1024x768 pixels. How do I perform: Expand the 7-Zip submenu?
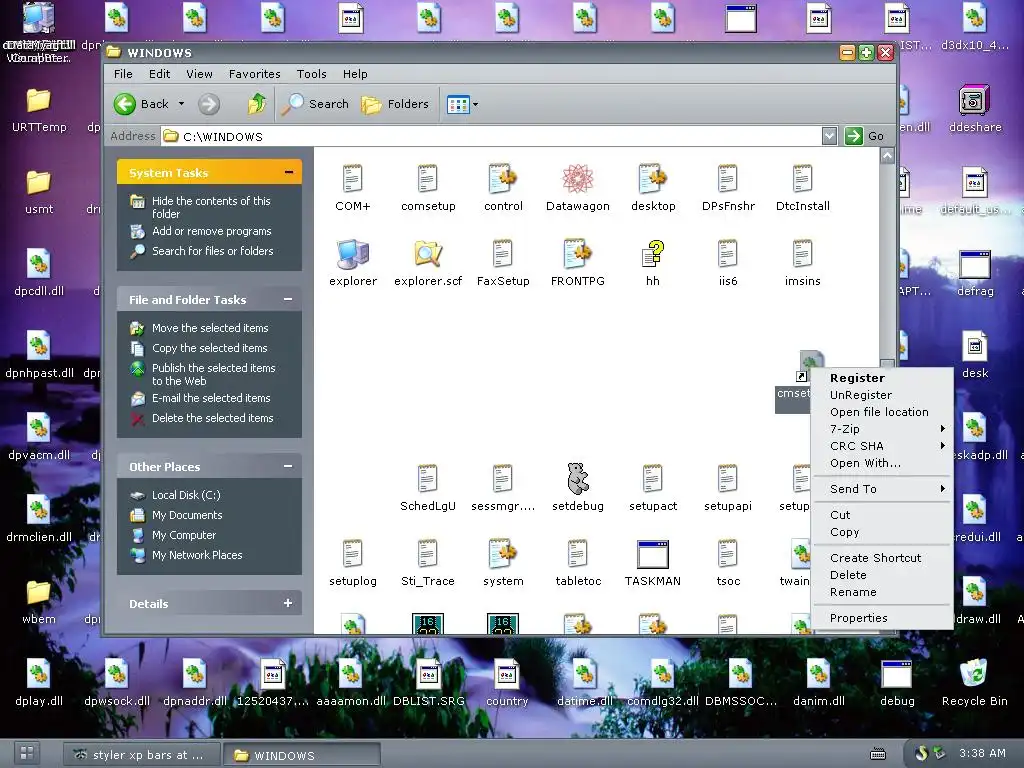(x=881, y=428)
